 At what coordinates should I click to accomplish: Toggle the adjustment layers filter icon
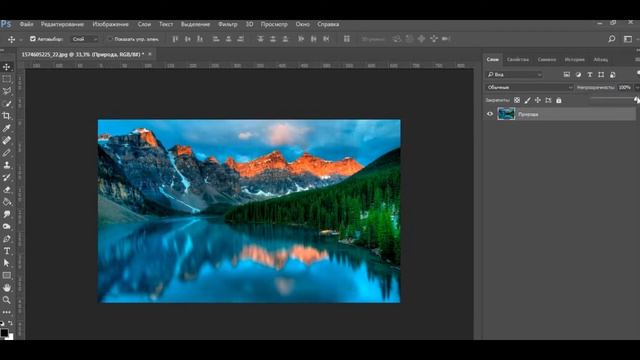[x=578, y=75]
